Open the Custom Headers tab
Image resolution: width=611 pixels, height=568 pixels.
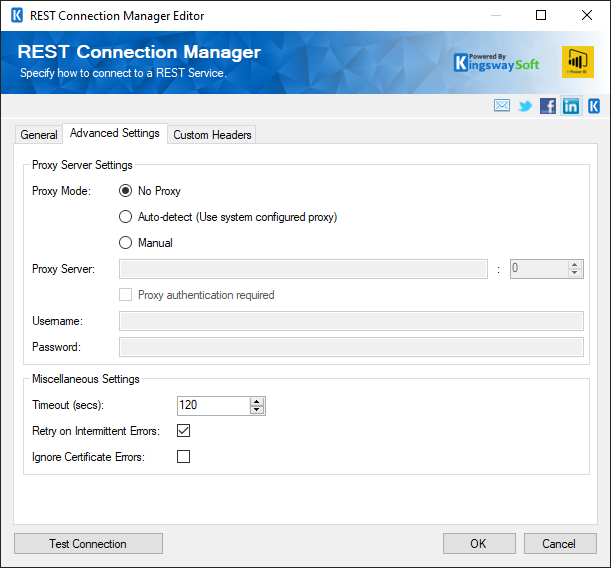coord(212,135)
